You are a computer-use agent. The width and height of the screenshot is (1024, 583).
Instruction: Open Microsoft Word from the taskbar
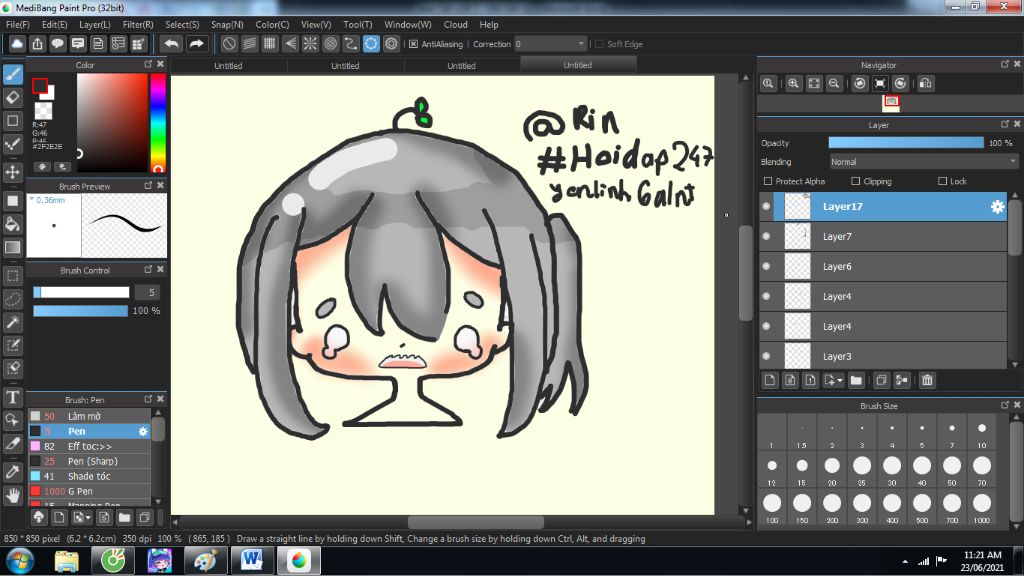point(252,560)
